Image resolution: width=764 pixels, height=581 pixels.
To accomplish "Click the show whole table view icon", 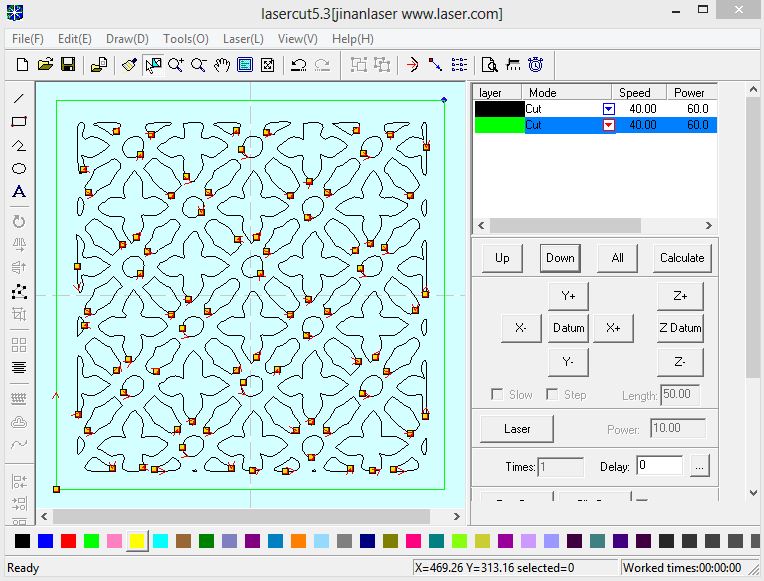I will (245, 64).
